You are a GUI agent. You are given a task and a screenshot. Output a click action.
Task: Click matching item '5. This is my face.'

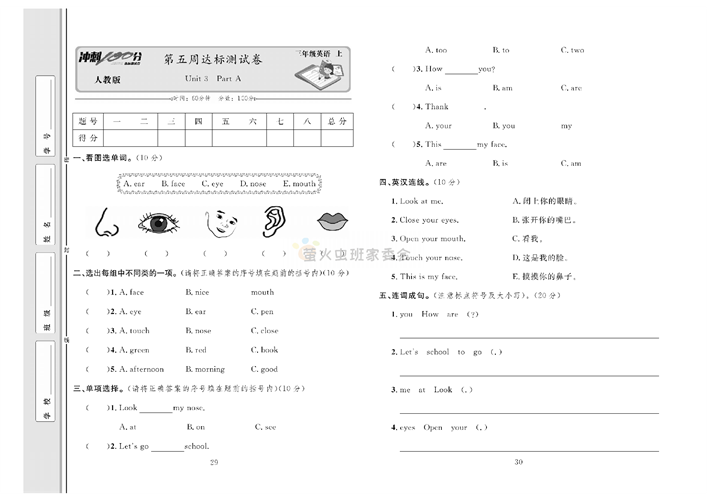coord(424,276)
